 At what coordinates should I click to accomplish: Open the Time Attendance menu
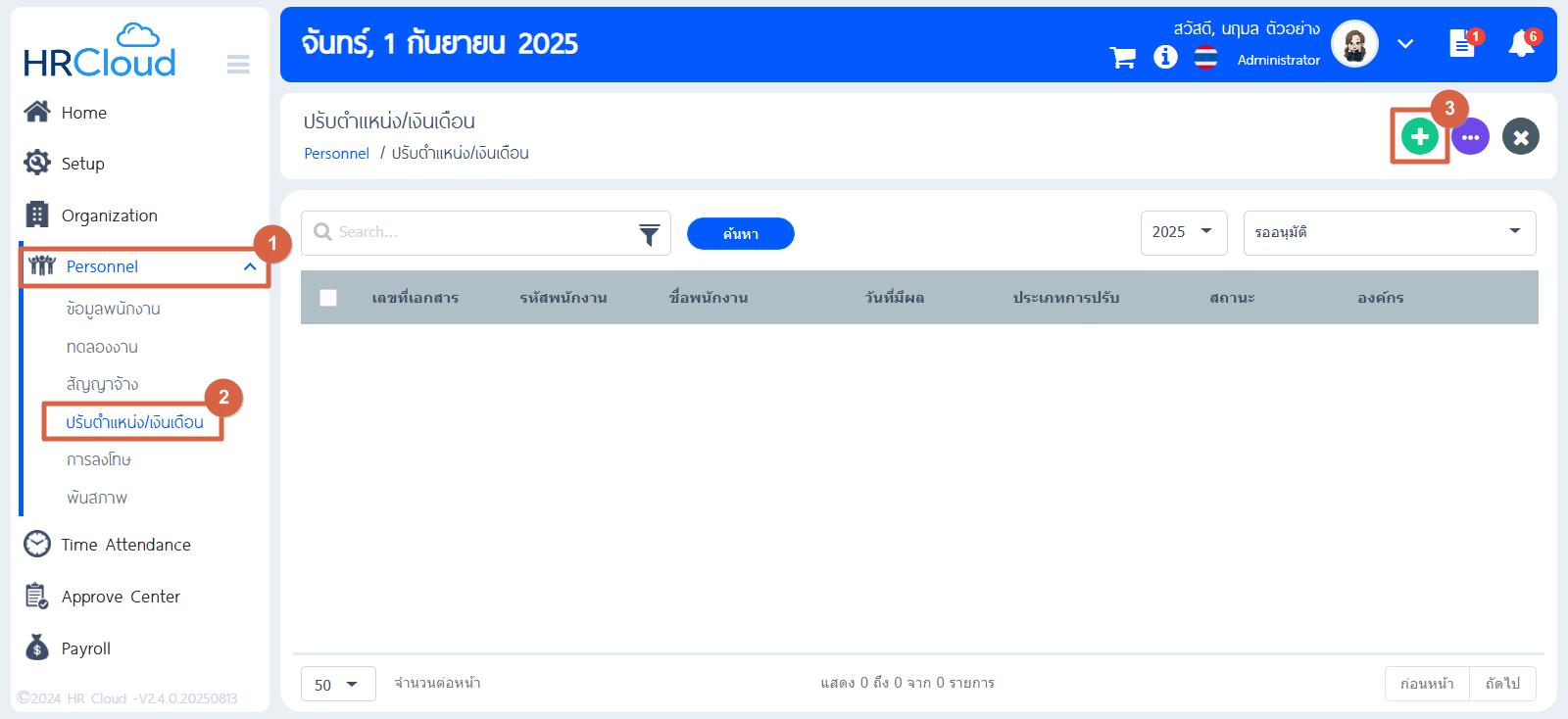point(125,545)
